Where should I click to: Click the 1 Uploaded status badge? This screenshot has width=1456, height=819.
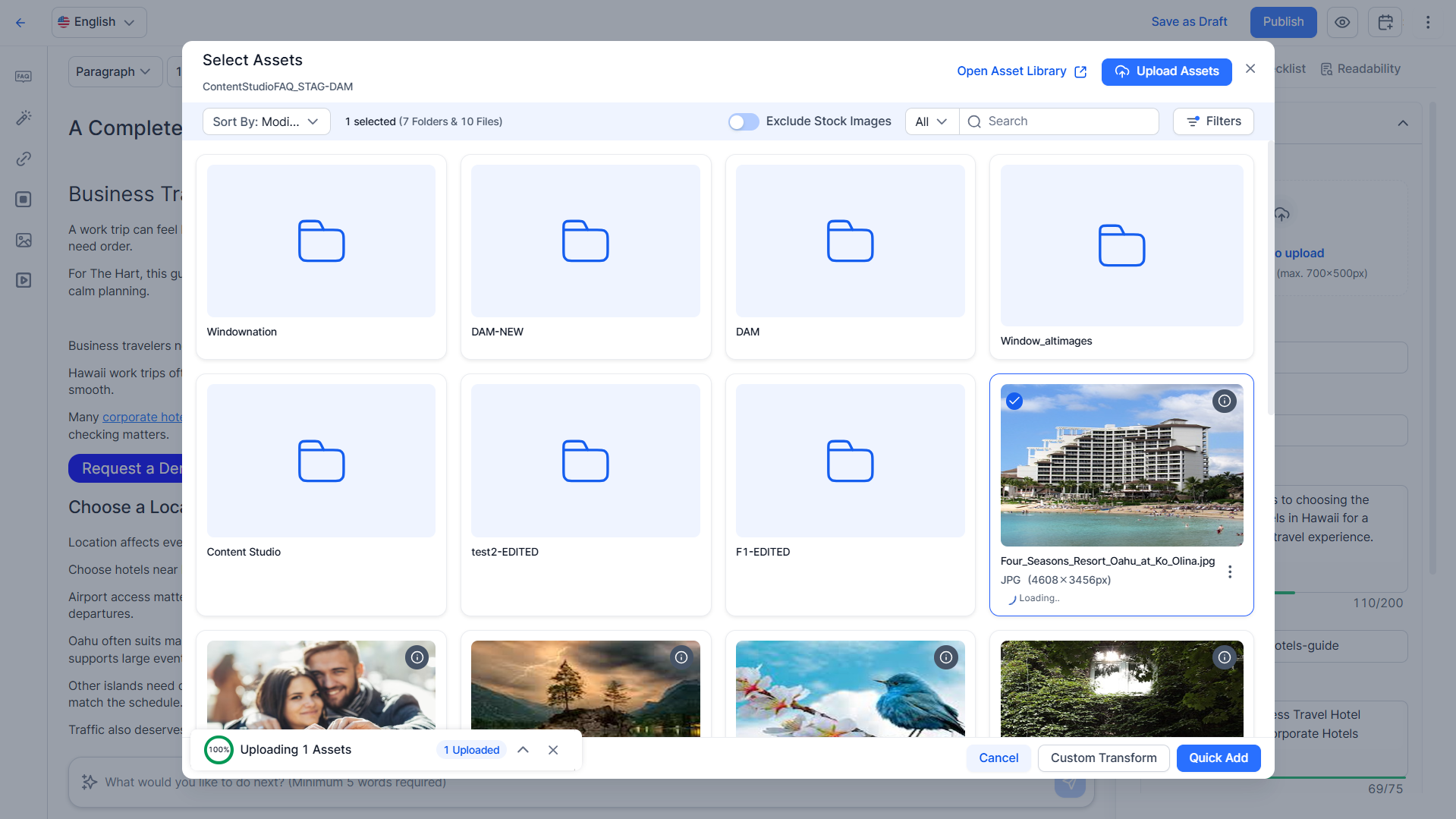471,750
